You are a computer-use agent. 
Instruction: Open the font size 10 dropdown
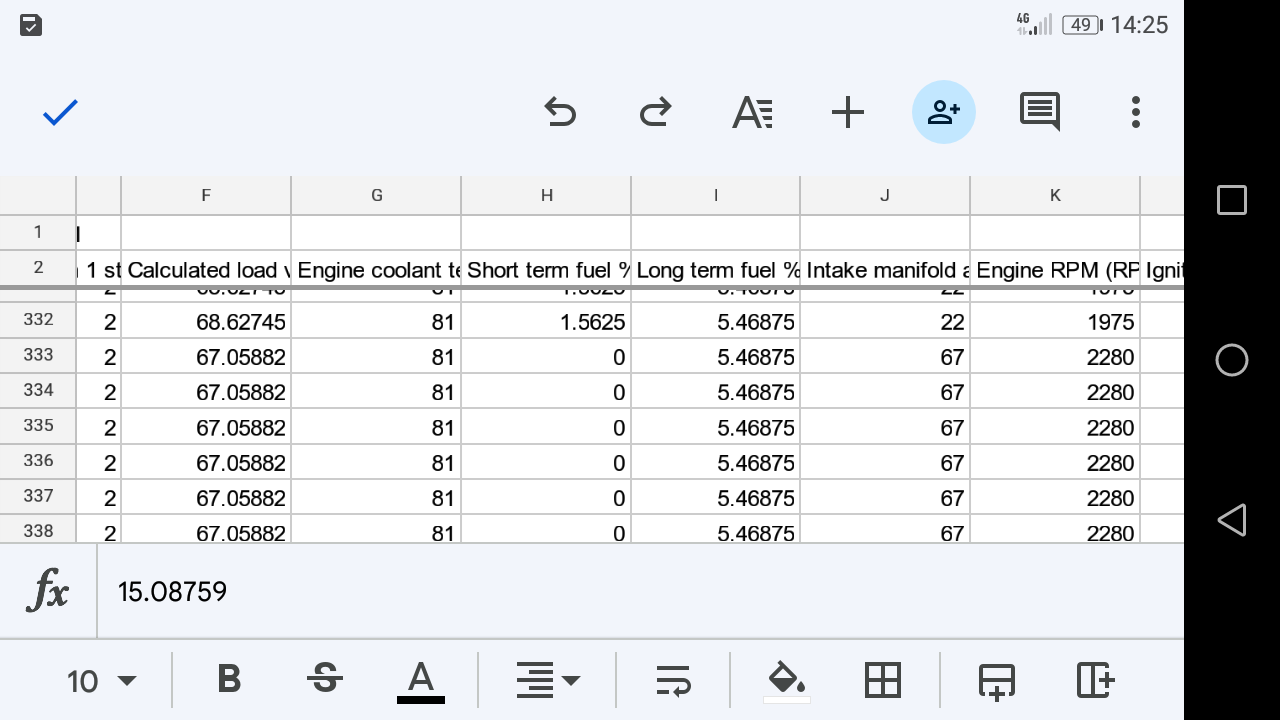coord(101,681)
